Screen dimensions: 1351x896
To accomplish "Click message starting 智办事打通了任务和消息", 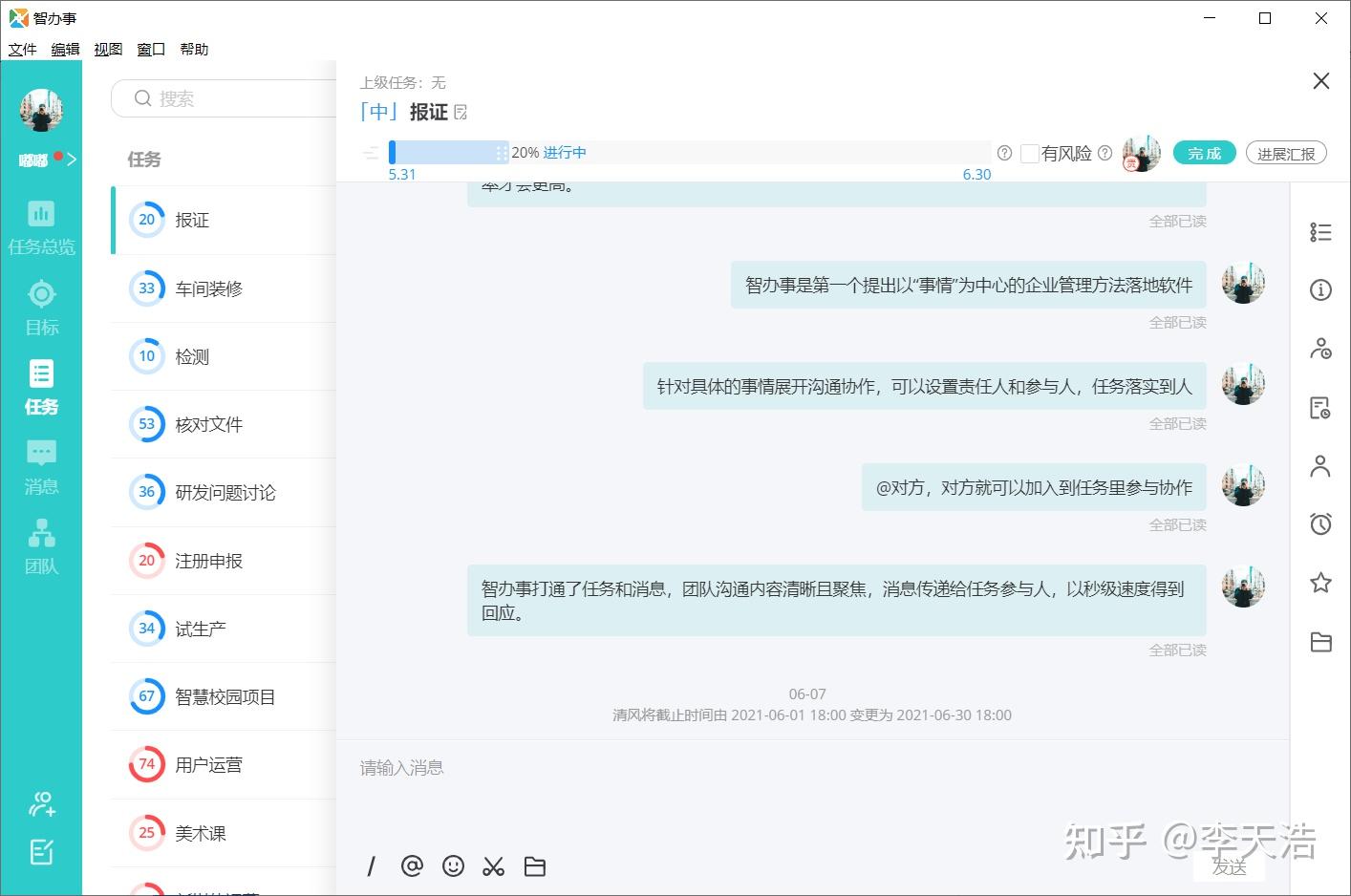I will 837,601.
